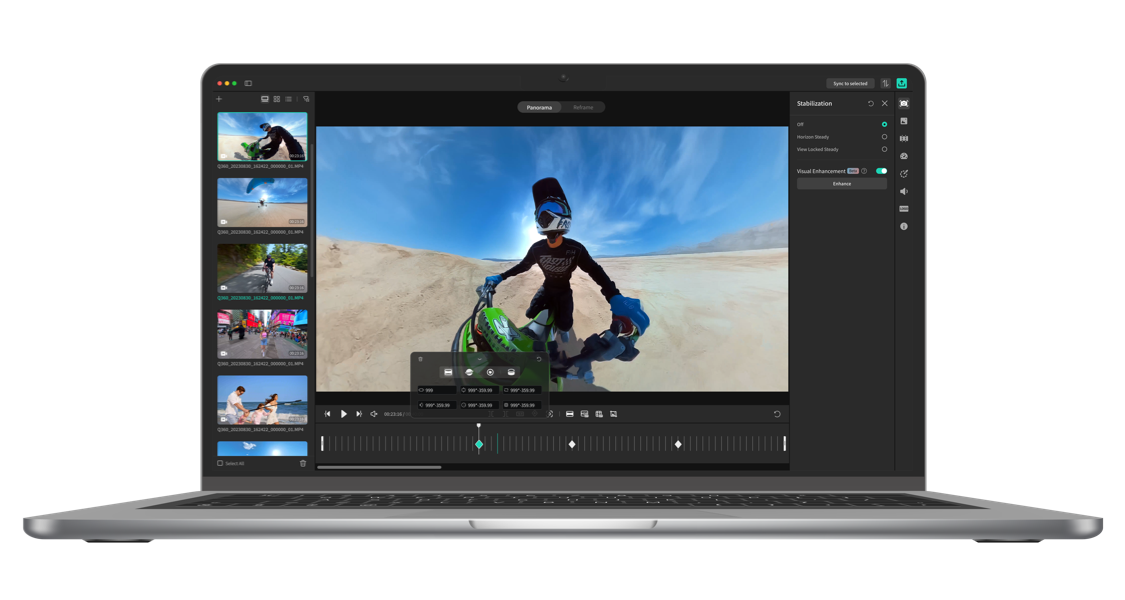The width and height of the screenshot is (1125, 600).
Task: Open the media filter dropdown icon
Action: 306,99
